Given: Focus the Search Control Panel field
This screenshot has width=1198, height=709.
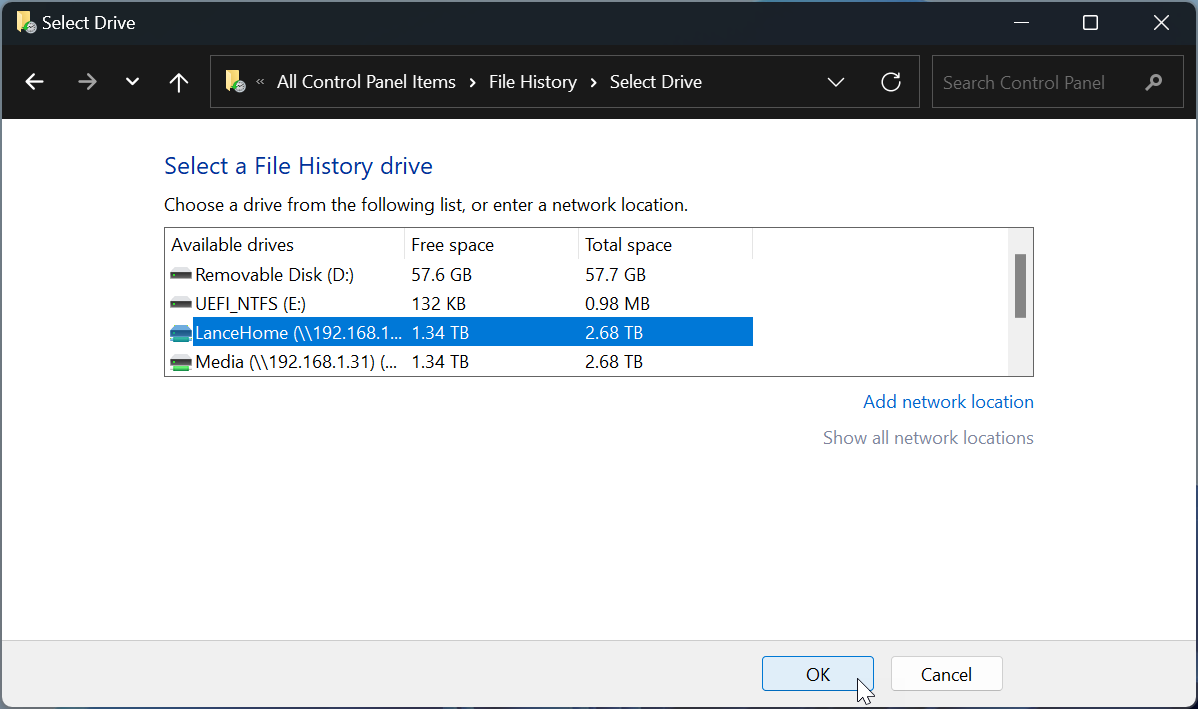Looking at the screenshot, I should click(1030, 82).
